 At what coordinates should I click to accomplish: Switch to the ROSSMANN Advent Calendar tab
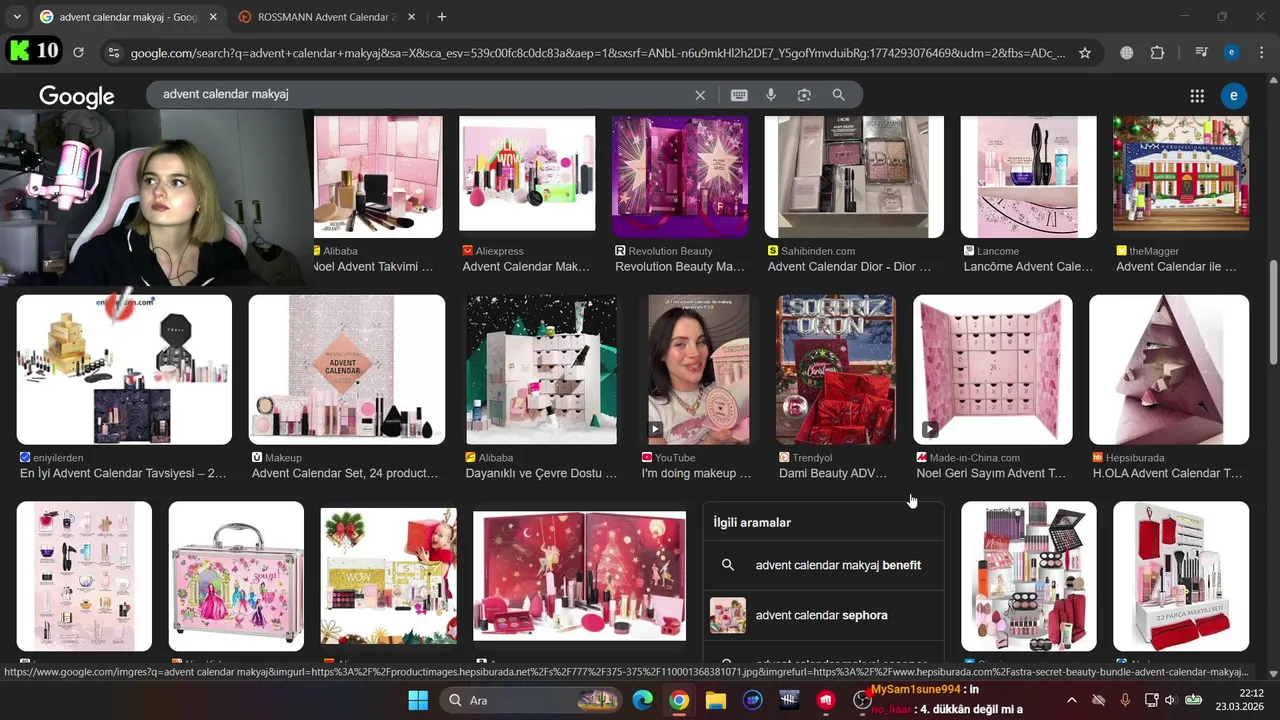tap(327, 17)
